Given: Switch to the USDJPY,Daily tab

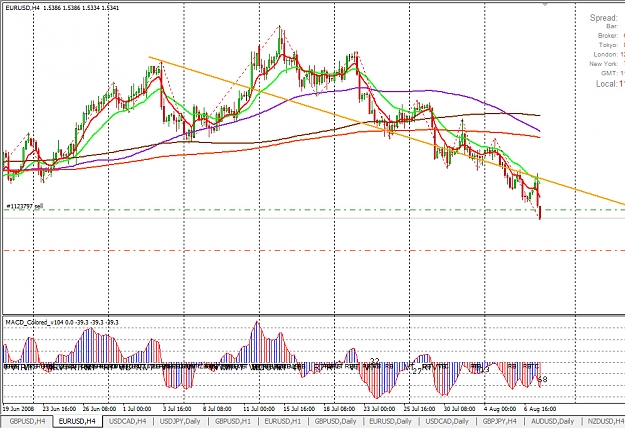Looking at the screenshot, I should click(x=180, y=421).
